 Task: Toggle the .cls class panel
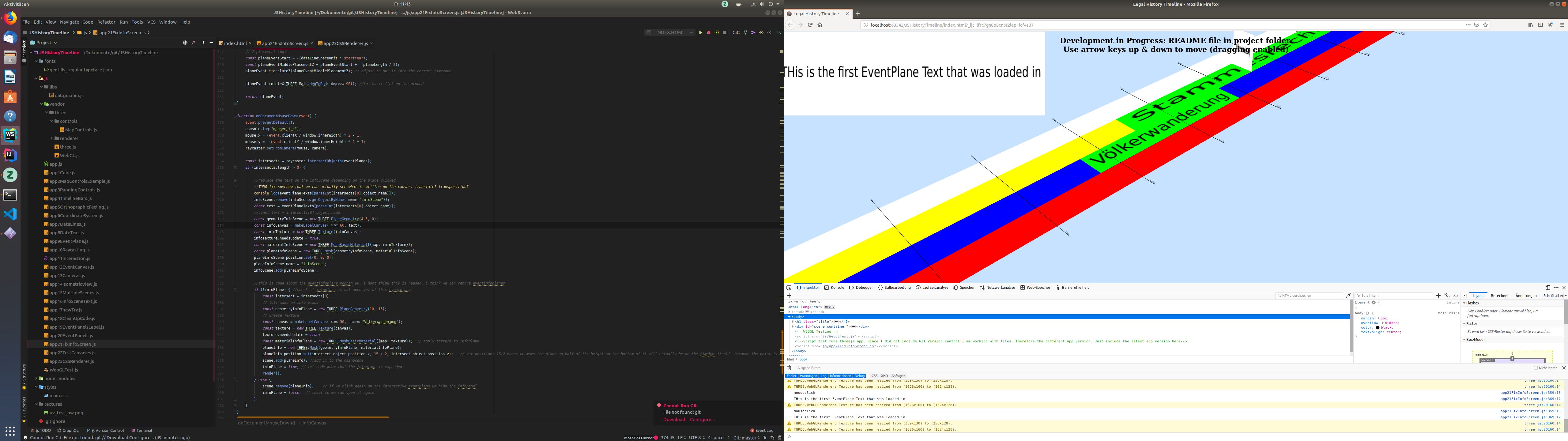click(1456, 296)
